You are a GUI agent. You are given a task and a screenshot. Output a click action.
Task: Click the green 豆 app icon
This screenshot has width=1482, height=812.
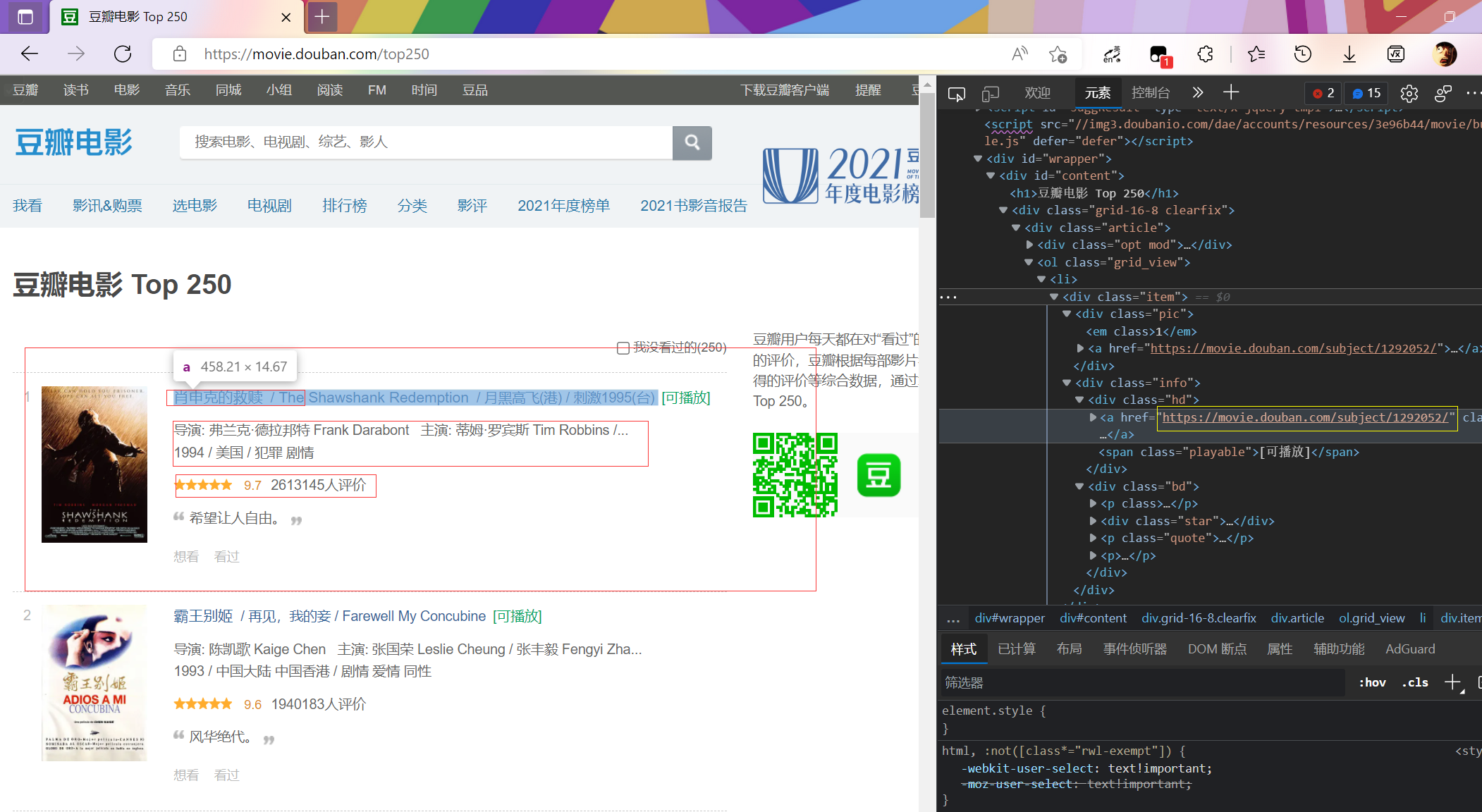coord(878,475)
